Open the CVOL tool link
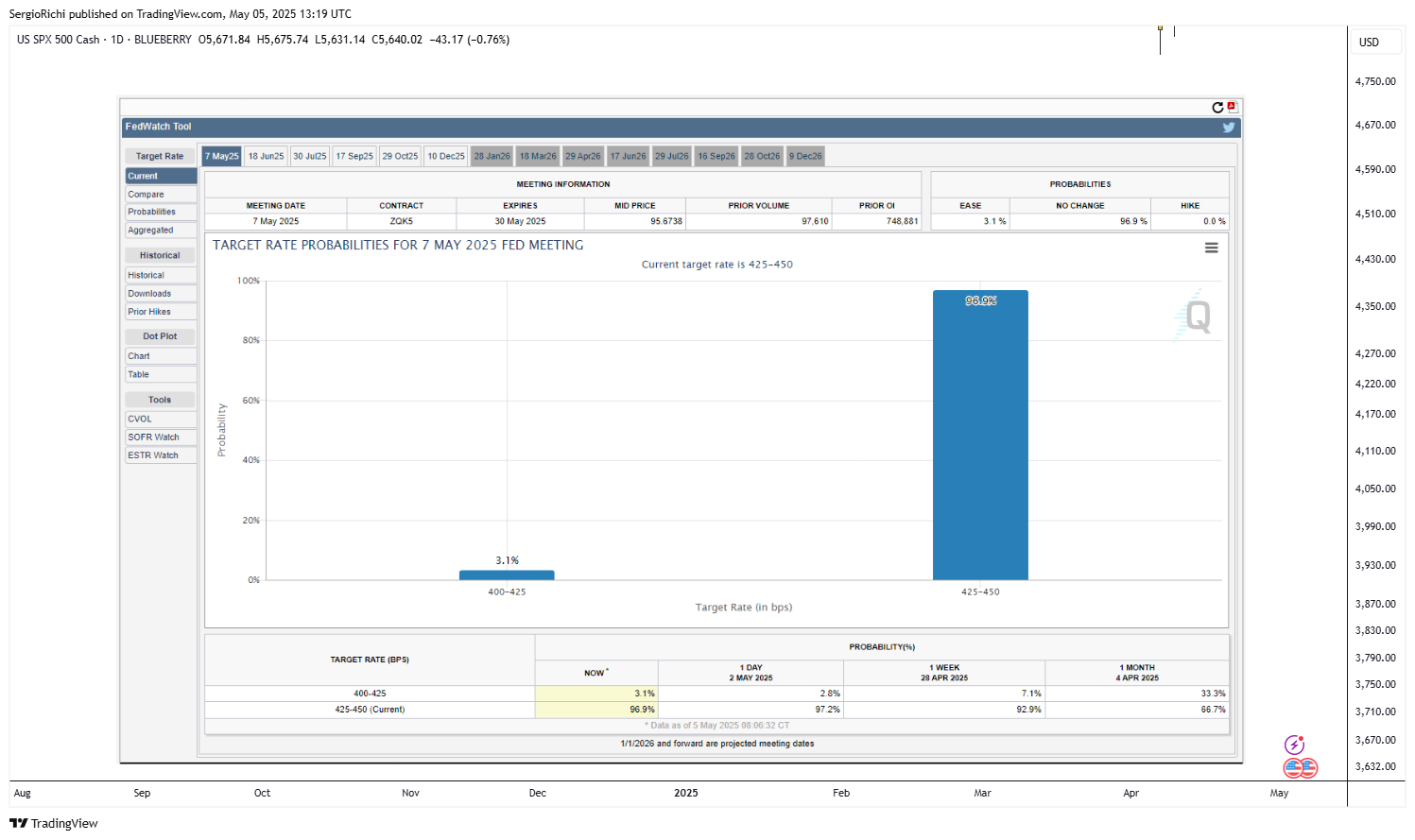 coord(161,419)
